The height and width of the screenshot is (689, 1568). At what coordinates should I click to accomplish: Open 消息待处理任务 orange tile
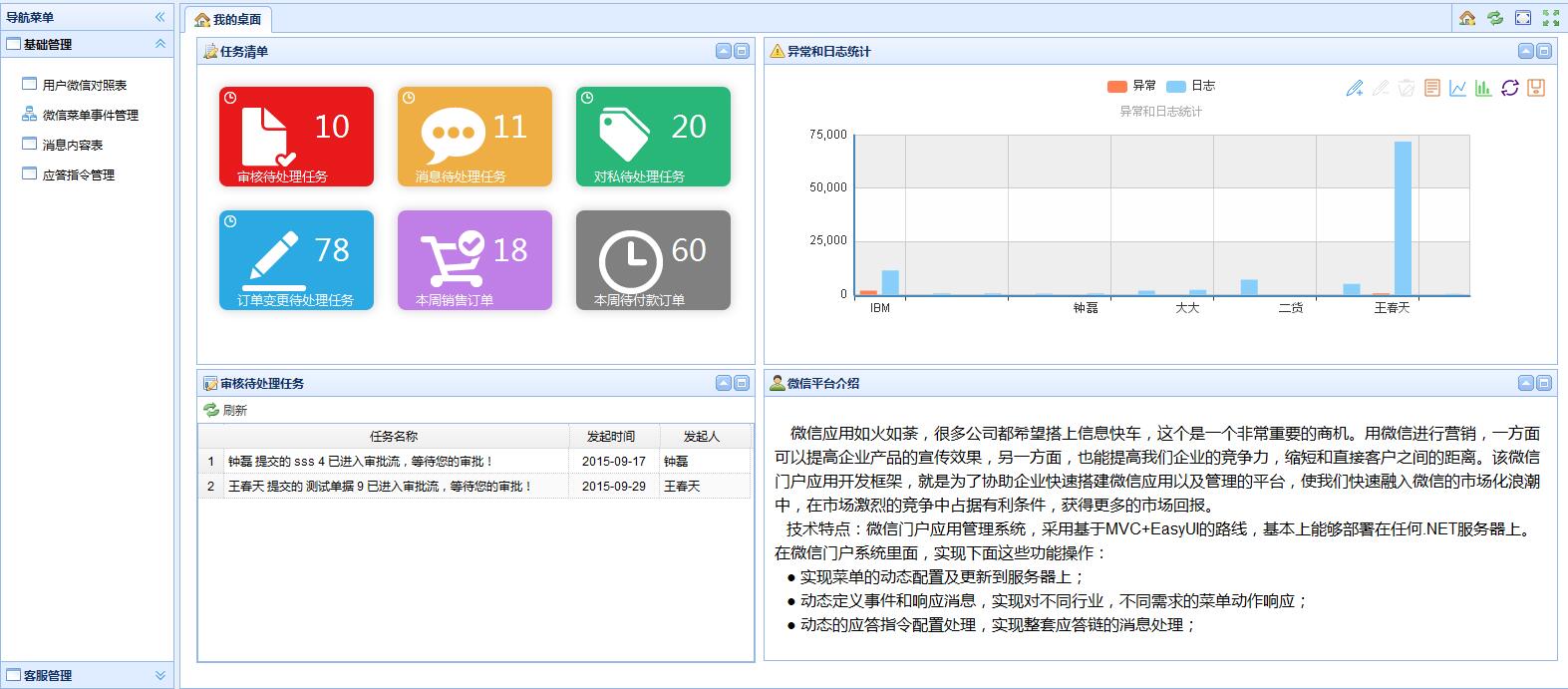(474, 137)
